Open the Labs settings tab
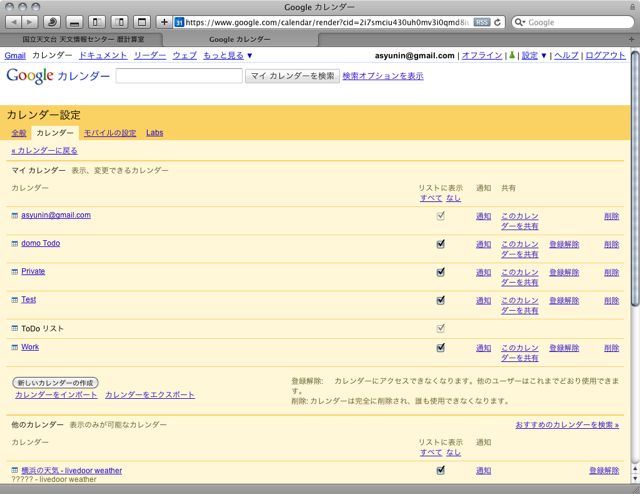The image size is (640, 494). coord(155,133)
